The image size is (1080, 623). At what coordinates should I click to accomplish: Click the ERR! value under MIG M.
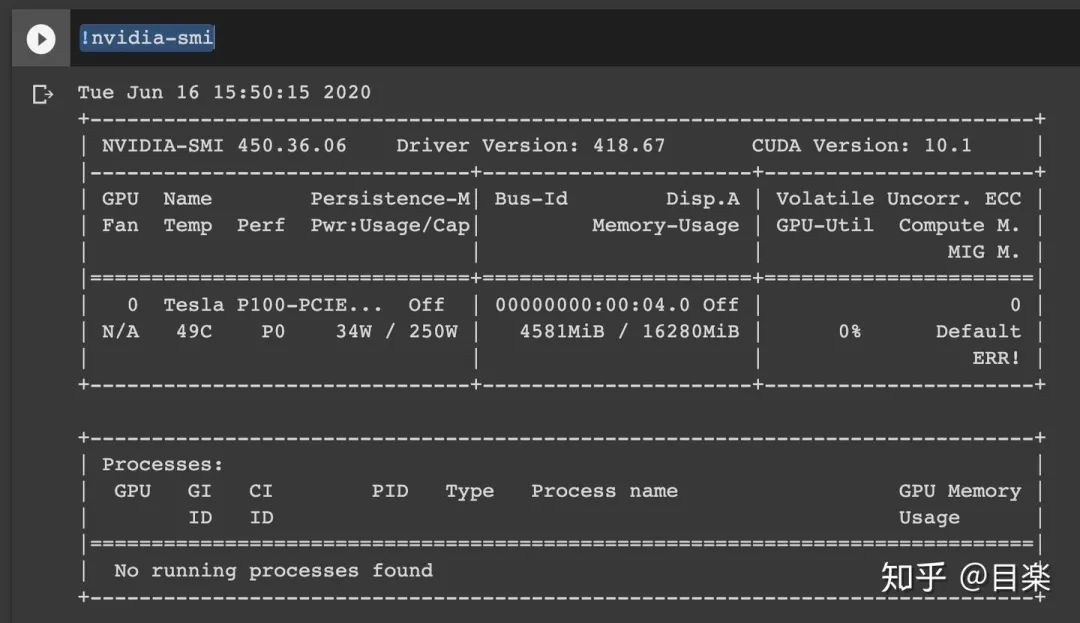click(996, 358)
